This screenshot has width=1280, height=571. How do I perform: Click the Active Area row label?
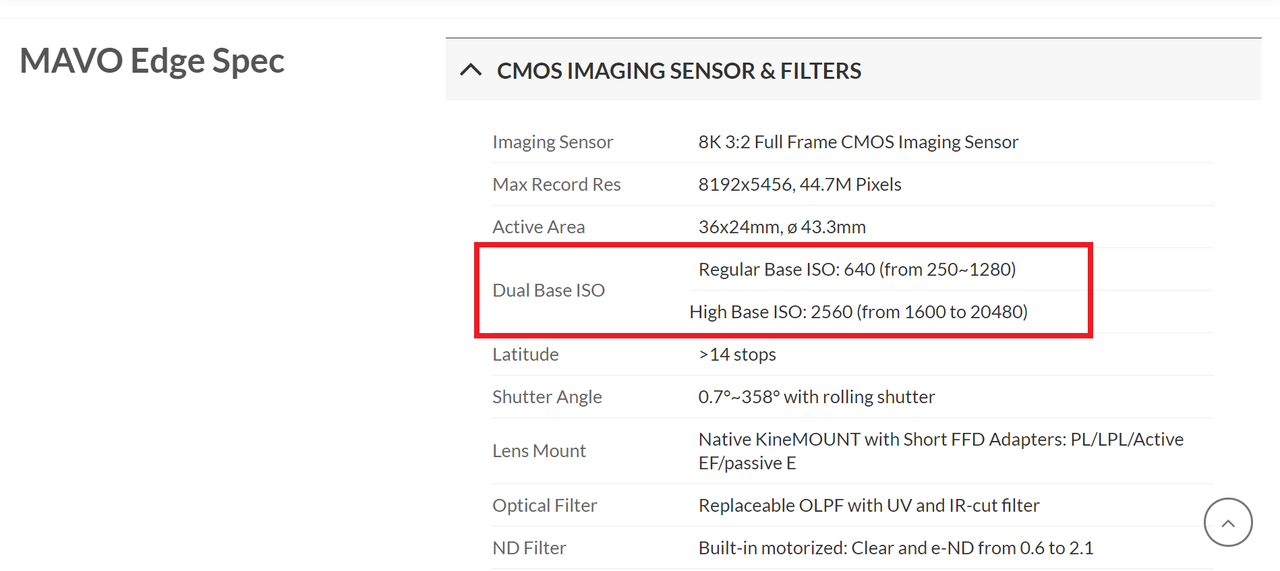point(538,227)
